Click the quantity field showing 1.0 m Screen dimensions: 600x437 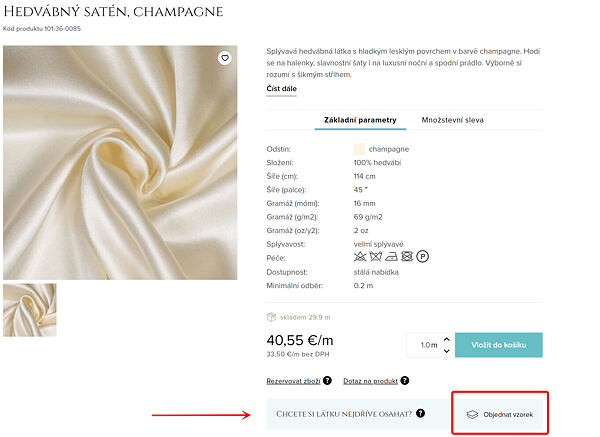pyautogui.click(x=430, y=345)
